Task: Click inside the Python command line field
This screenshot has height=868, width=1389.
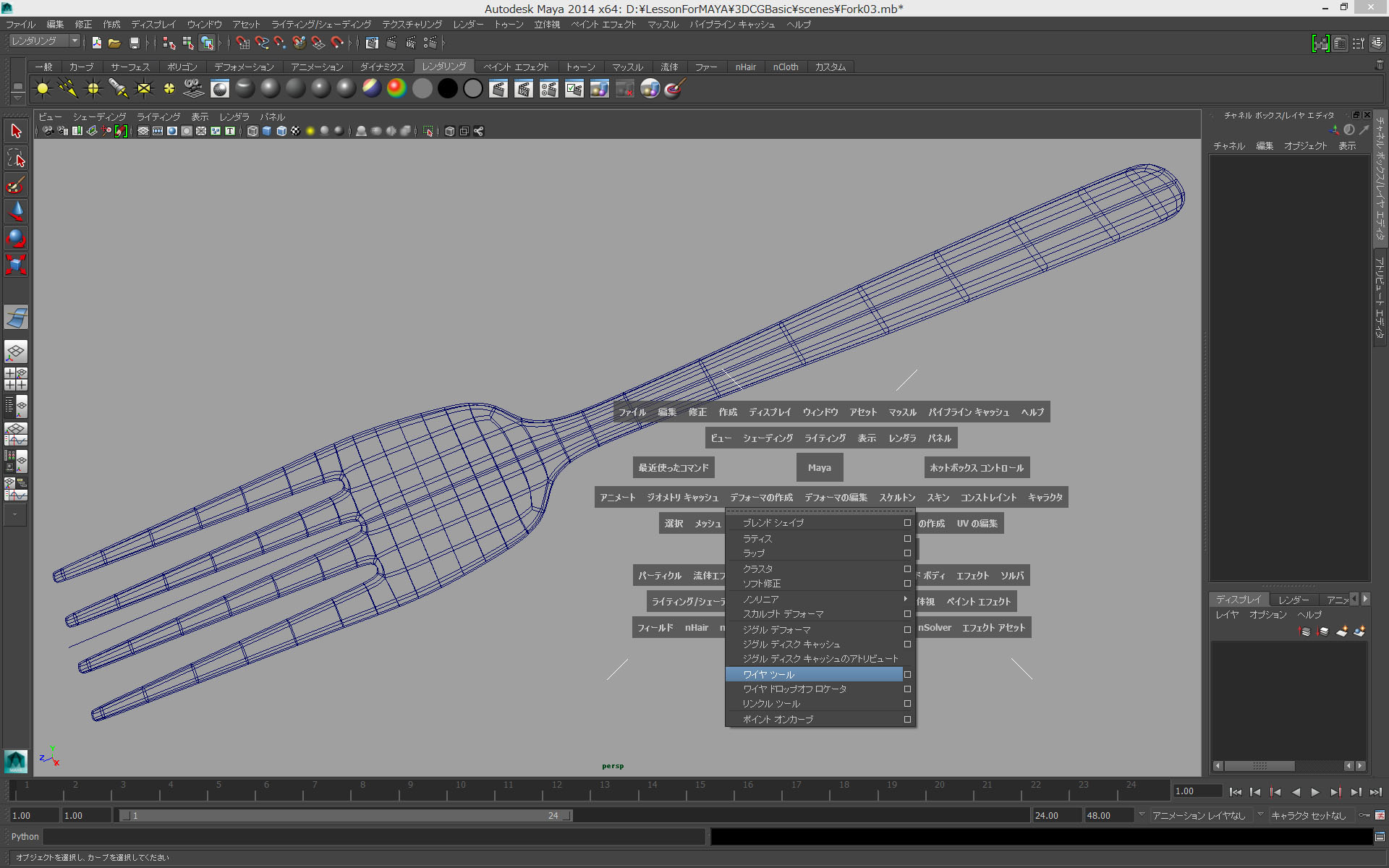Action: pyautogui.click(x=362, y=837)
